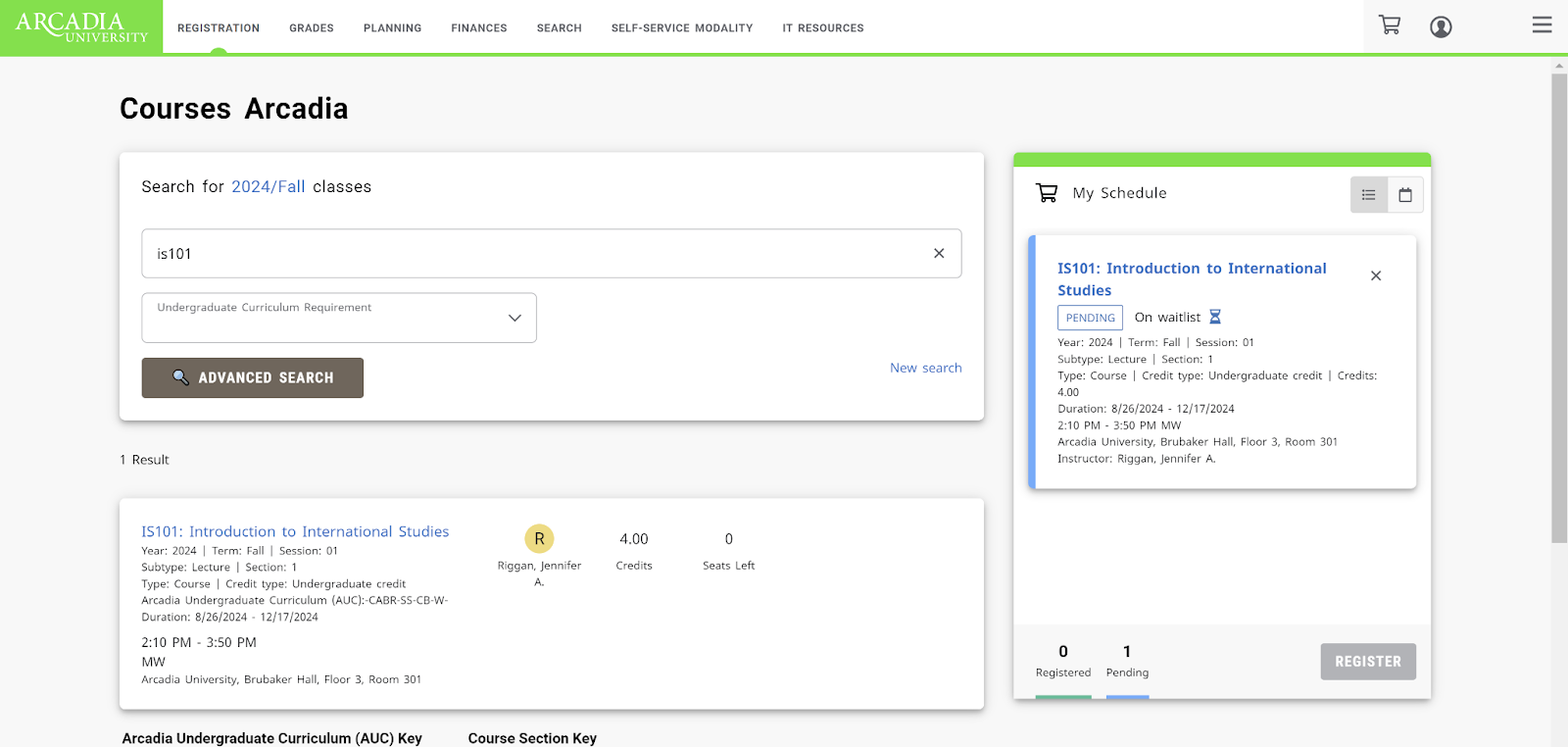Click the waitlist hourglass icon

[x=1215, y=317]
